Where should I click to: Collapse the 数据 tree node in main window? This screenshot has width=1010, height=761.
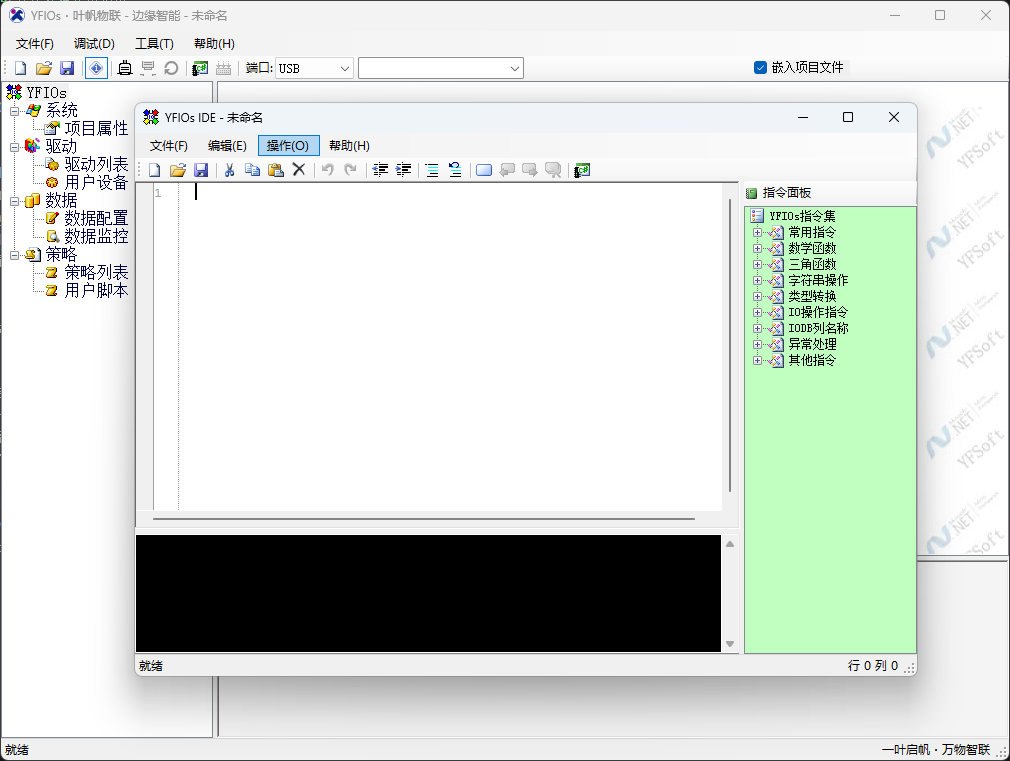(x=14, y=202)
